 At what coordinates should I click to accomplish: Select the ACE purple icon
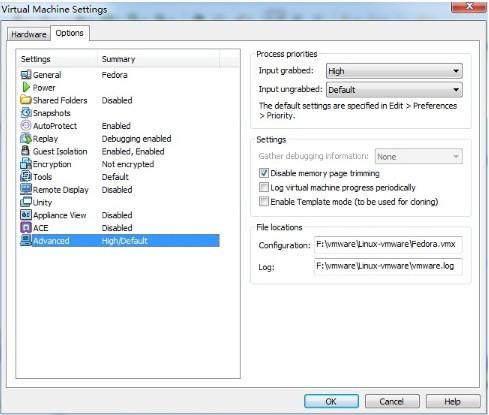pyautogui.click(x=26, y=228)
